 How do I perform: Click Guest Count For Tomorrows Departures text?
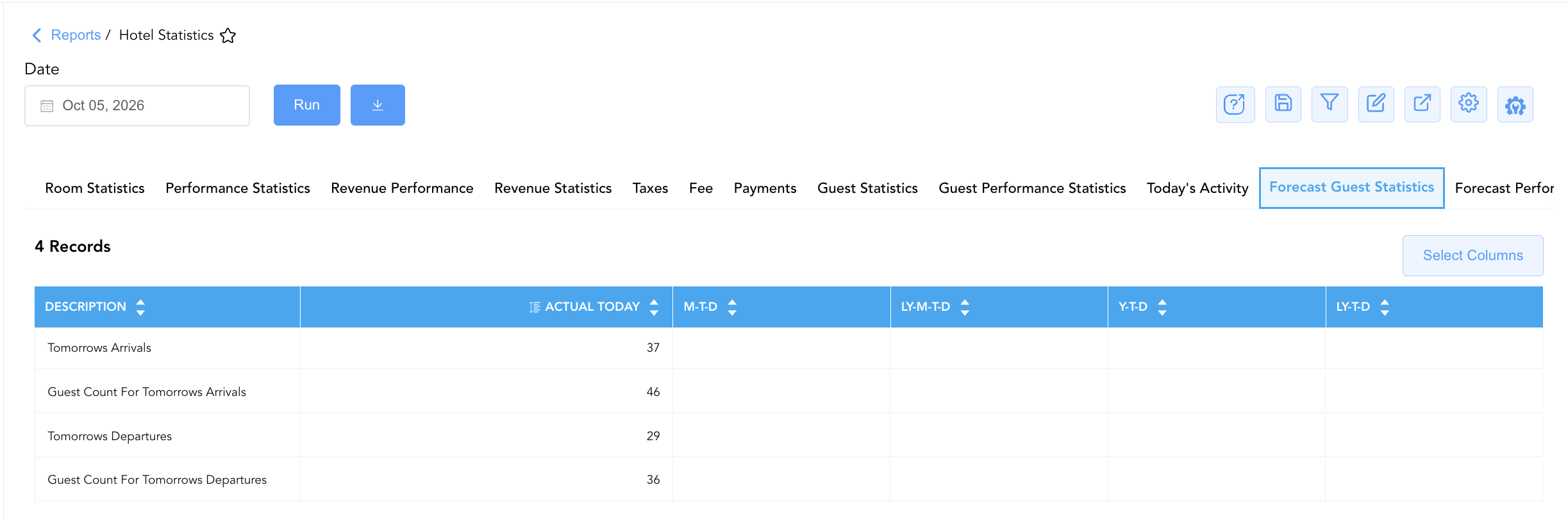(157, 480)
